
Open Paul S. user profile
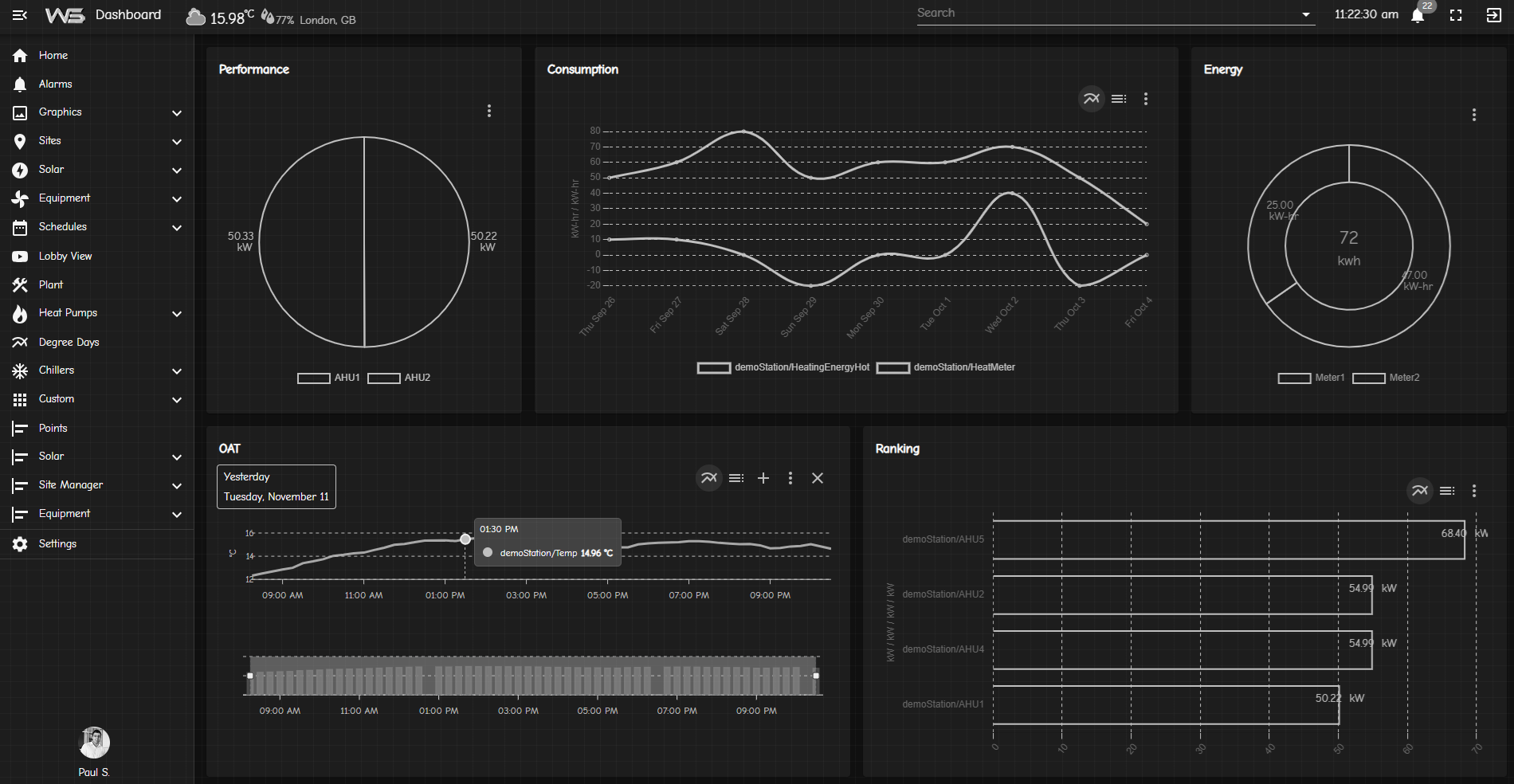[94, 743]
